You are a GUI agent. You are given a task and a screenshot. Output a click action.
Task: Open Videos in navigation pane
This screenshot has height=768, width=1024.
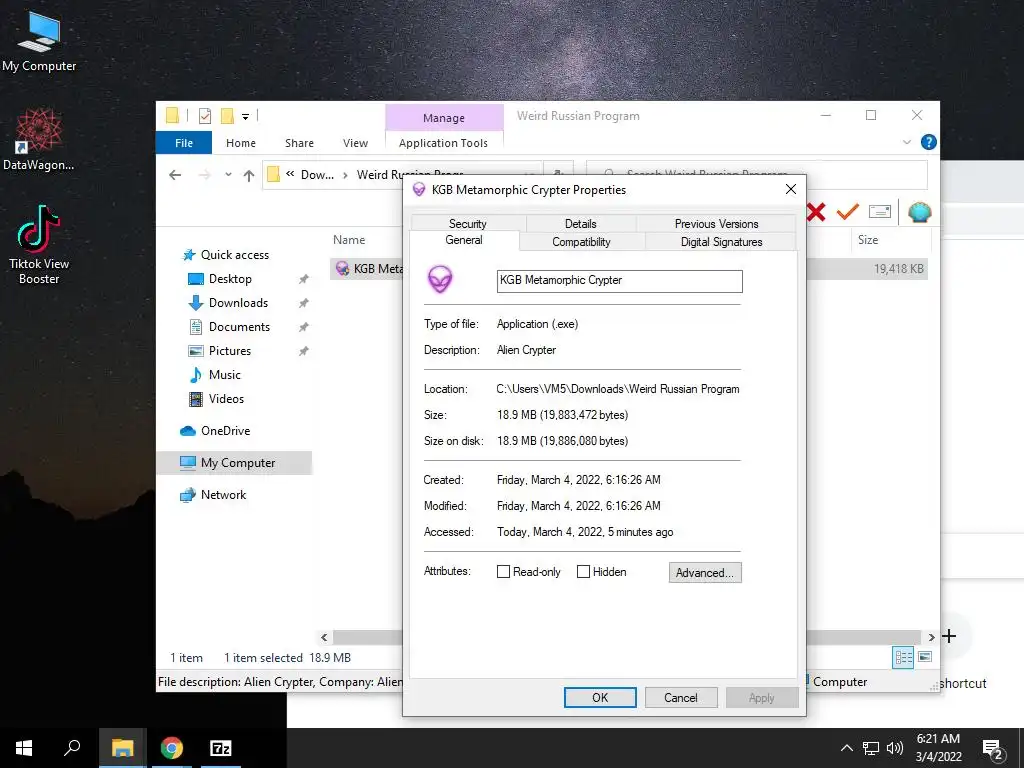point(226,399)
